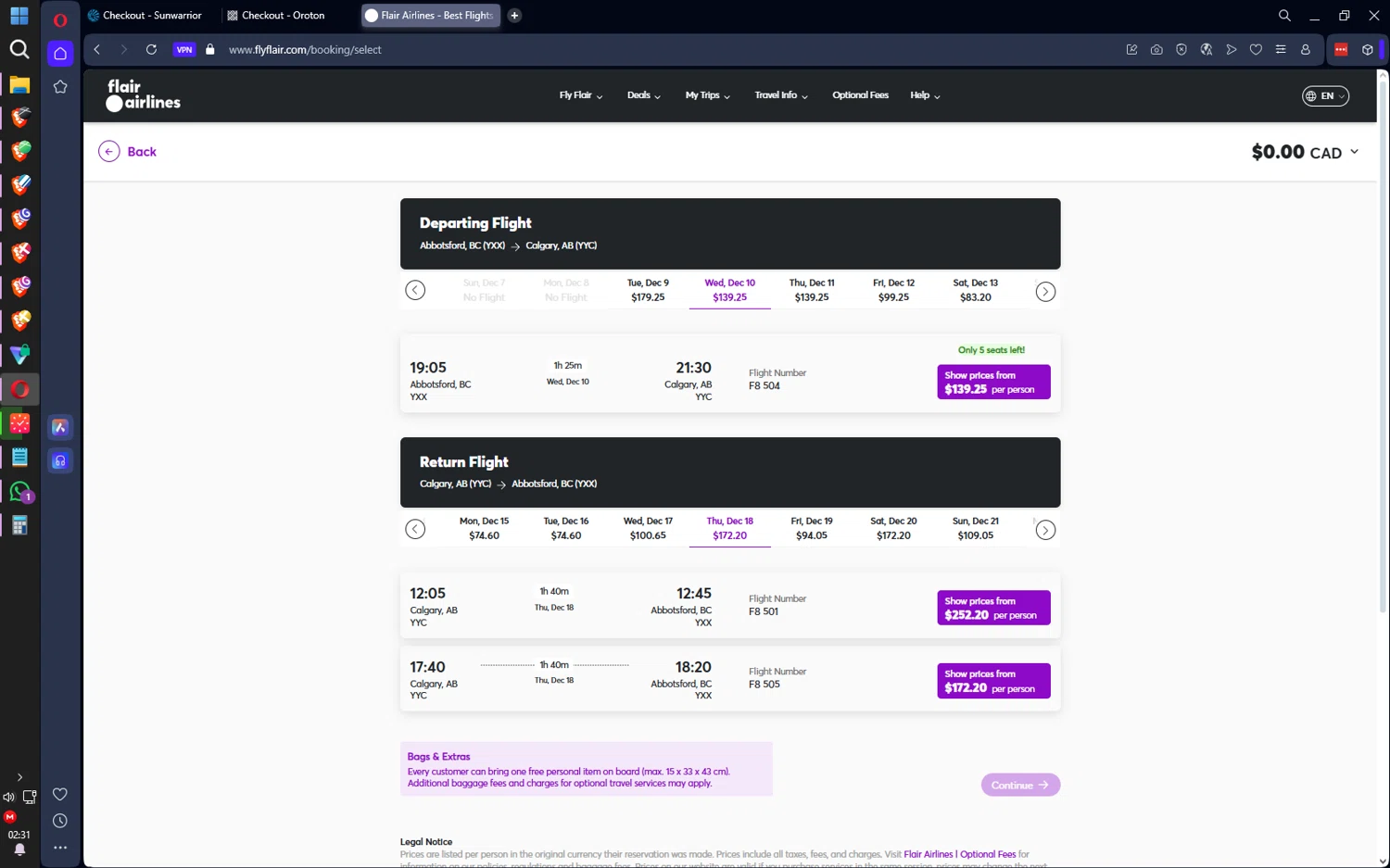Click the Opera sidebar home icon

[x=60, y=53]
